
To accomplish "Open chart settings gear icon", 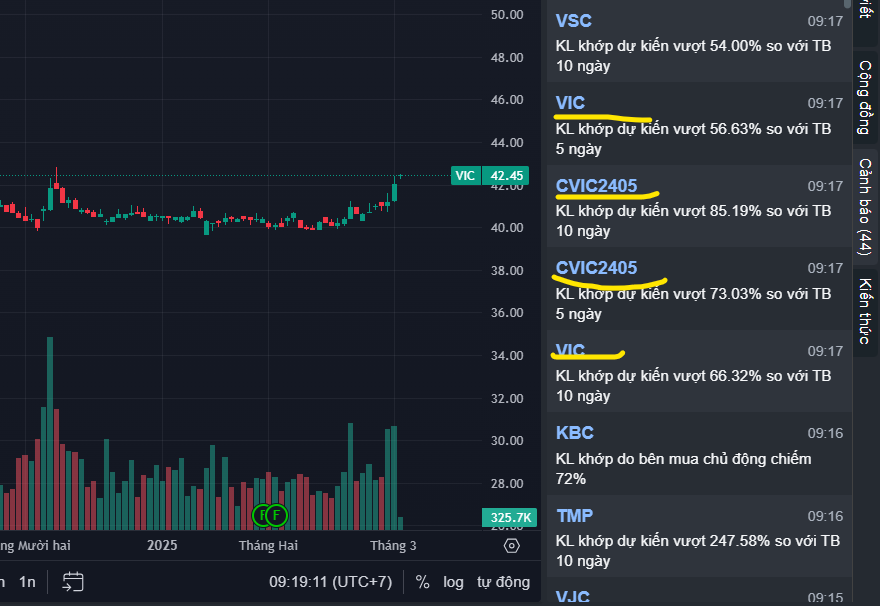I will (x=511, y=545).
